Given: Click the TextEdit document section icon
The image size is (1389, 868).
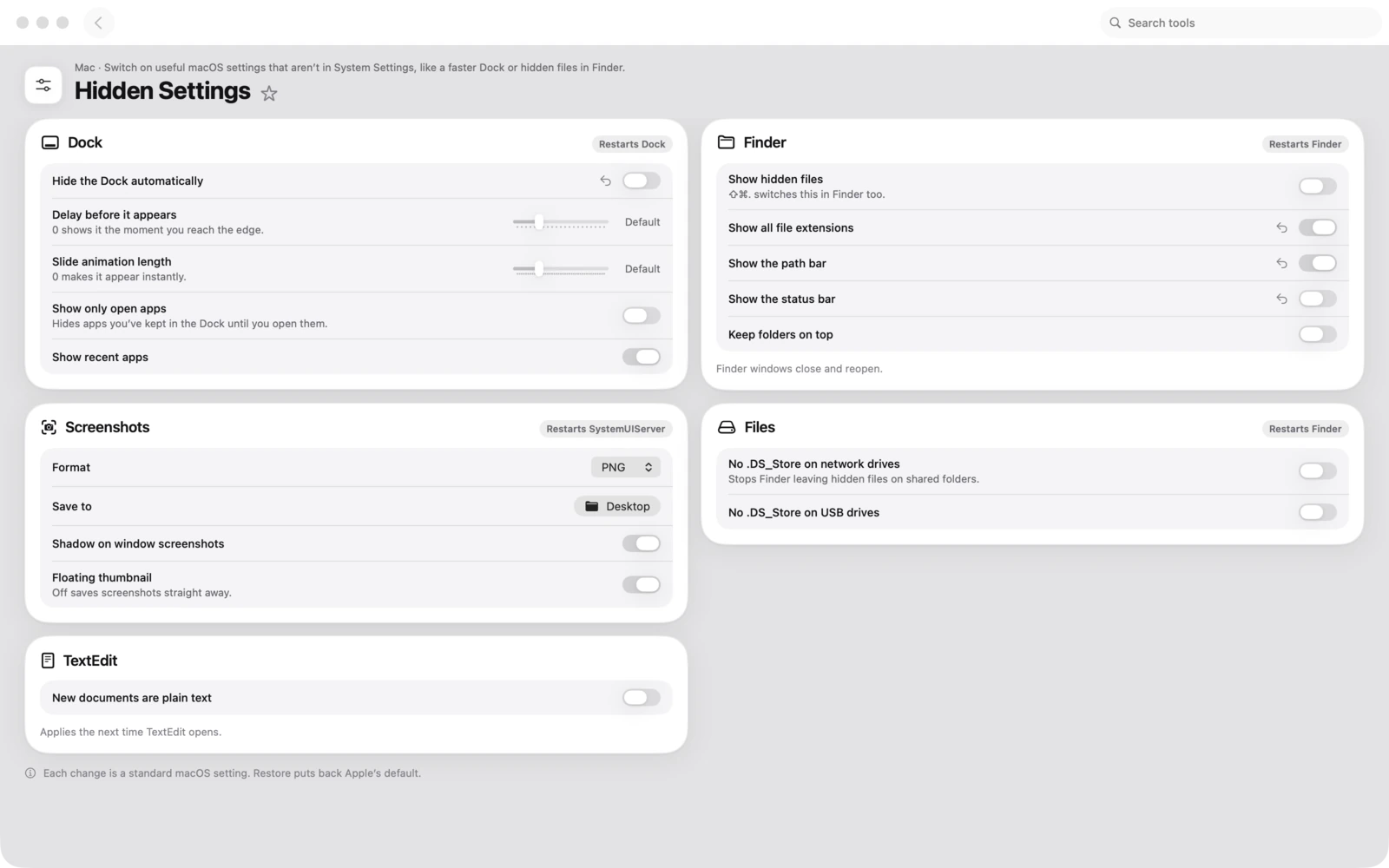Looking at the screenshot, I should (48, 661).
